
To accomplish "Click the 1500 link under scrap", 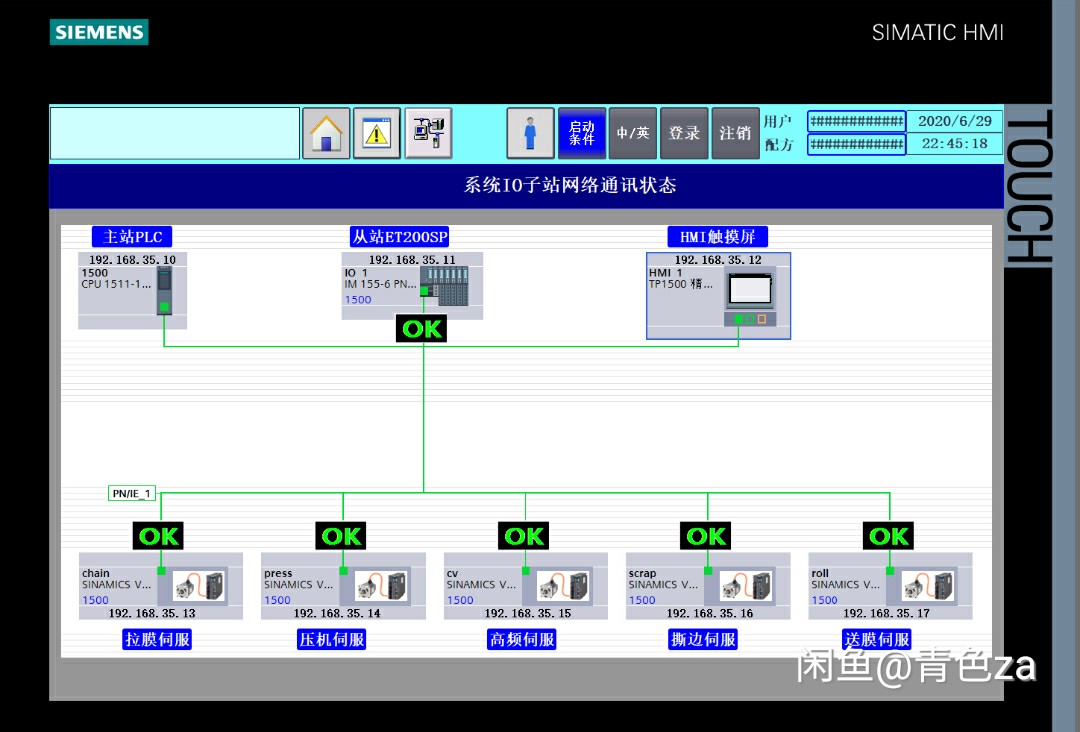I will (x=642, y=600).
